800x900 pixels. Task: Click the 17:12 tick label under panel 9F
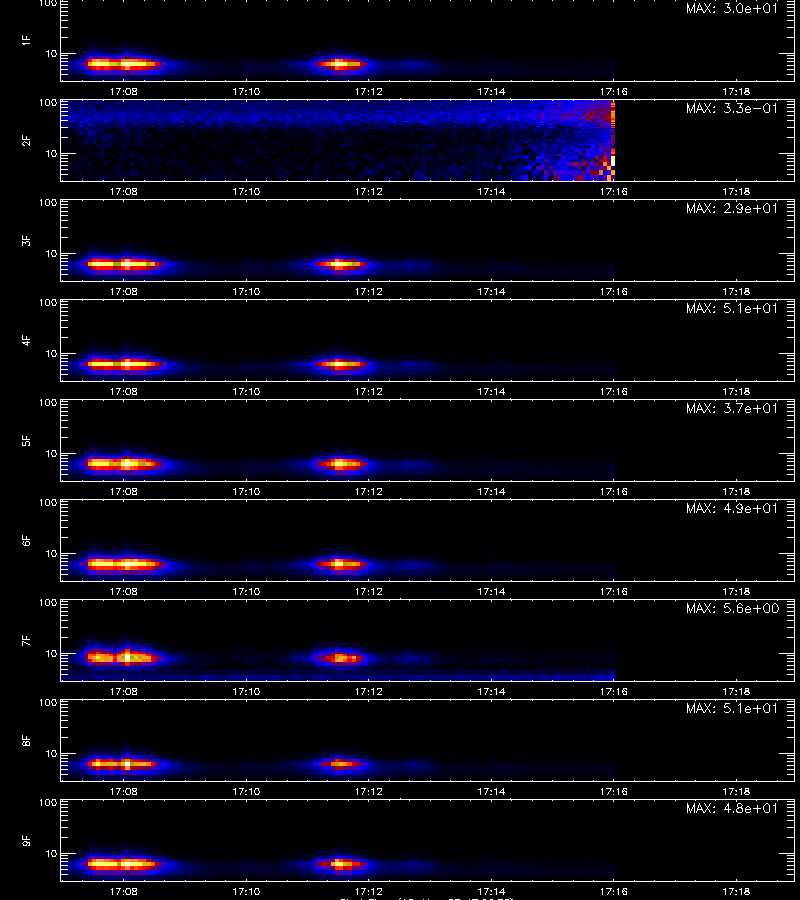point(368,891)
